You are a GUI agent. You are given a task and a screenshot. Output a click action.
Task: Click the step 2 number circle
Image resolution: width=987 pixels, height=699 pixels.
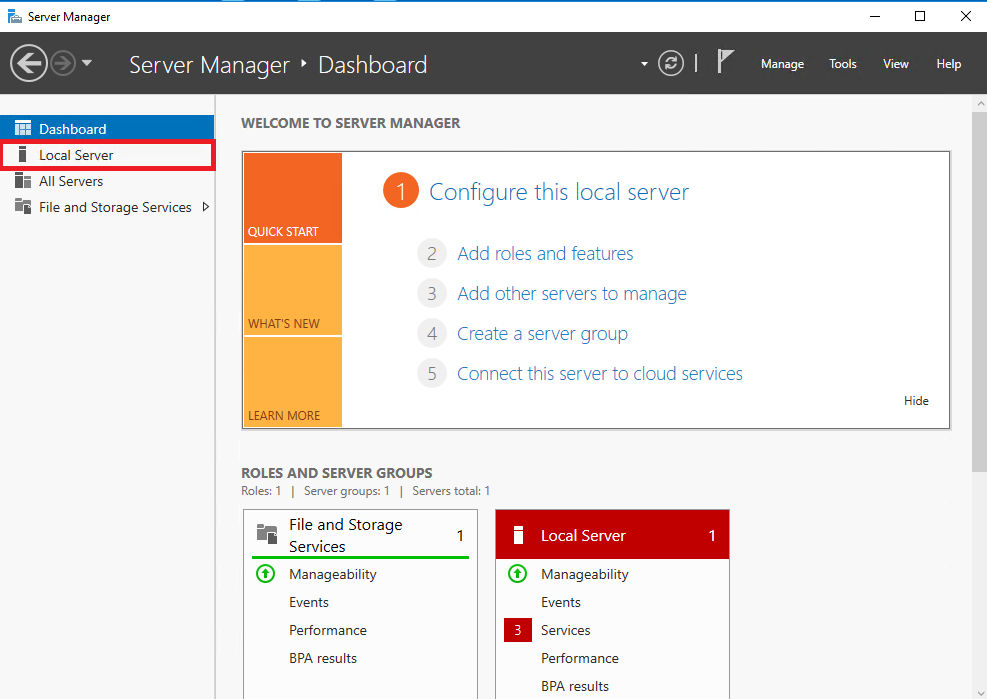pos(432,254)
